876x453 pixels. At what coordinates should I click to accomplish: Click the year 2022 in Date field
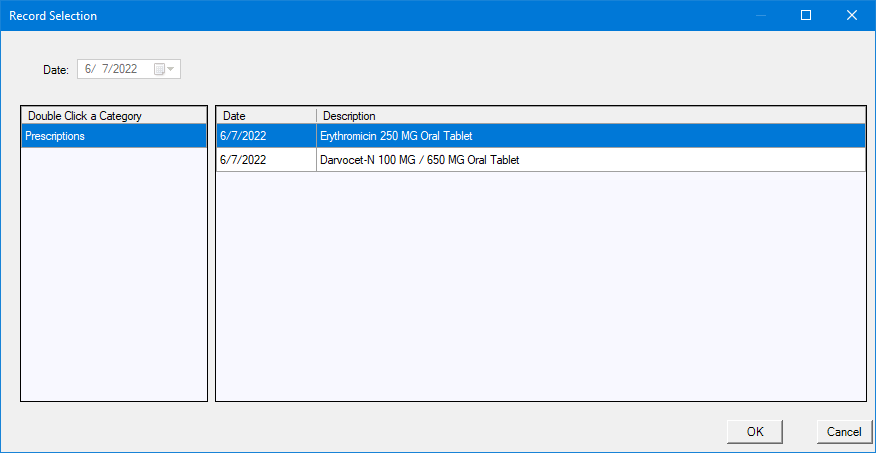pos(124,69)
